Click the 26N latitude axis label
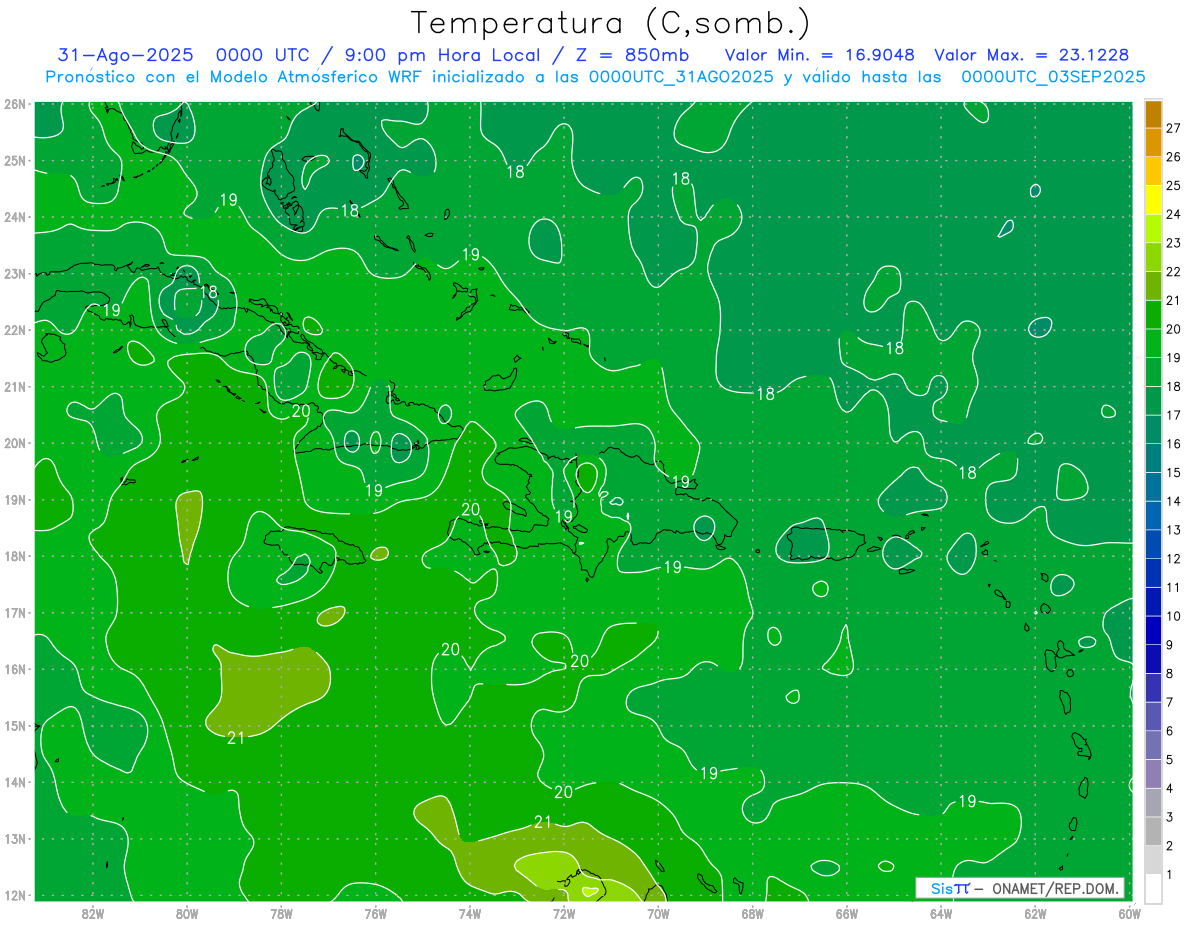 [14, 104]
